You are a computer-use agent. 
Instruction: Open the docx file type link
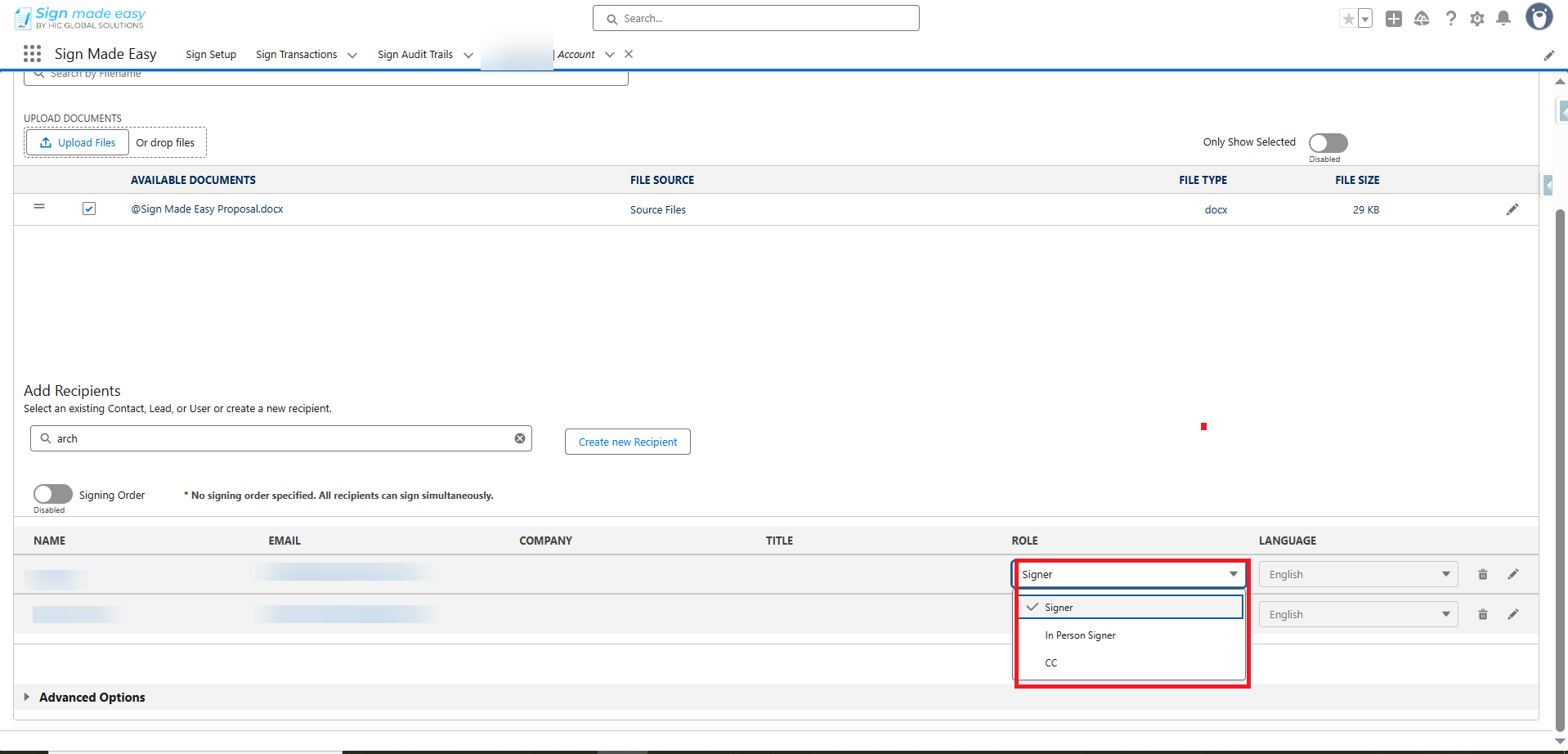pos(1216,209)
